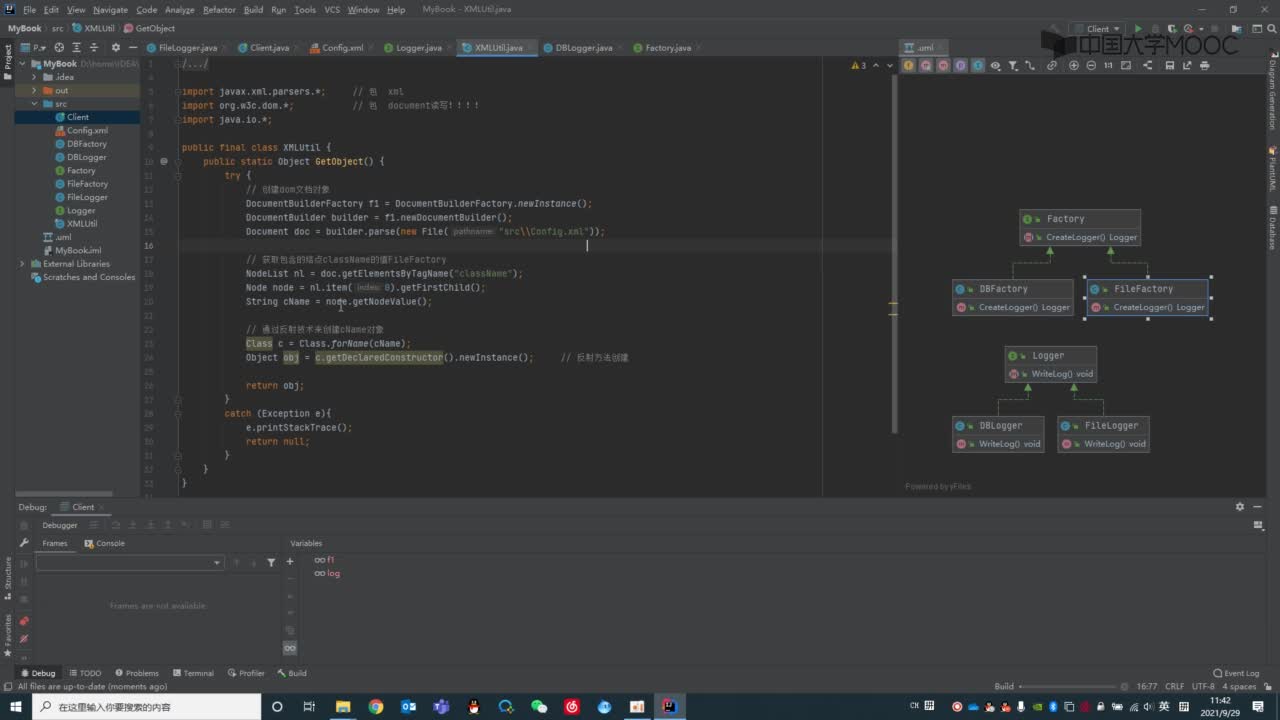This screenshot has width=1280, height=720.
Task: Toggle show watches glasses icon in Variables
Action: click(290, 648)
